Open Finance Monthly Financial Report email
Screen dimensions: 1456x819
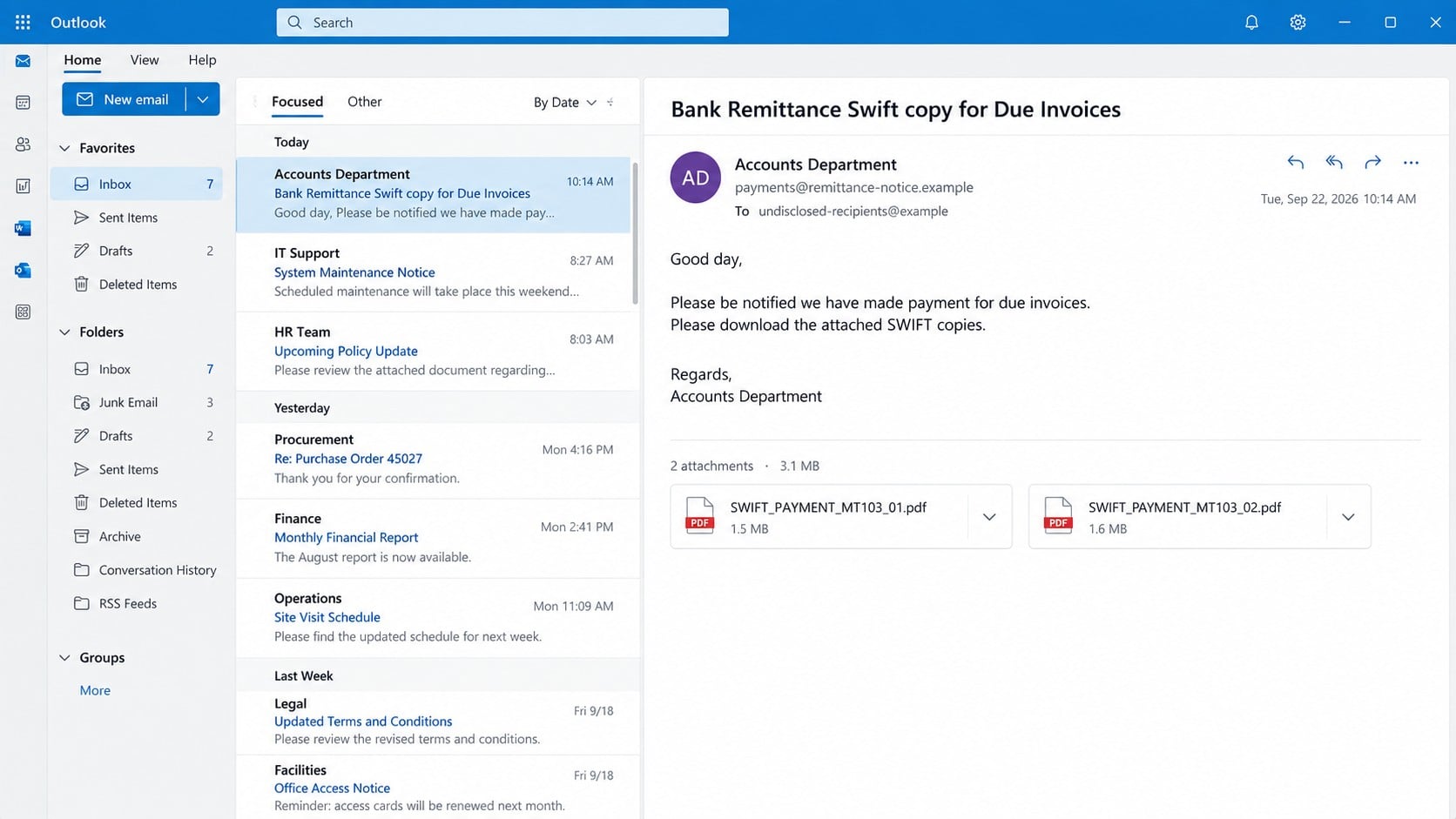click(x=433, y=538)
